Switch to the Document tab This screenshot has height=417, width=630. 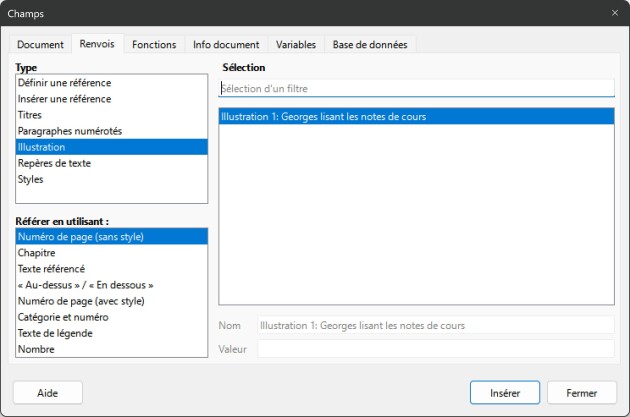(x=40, y=45)
